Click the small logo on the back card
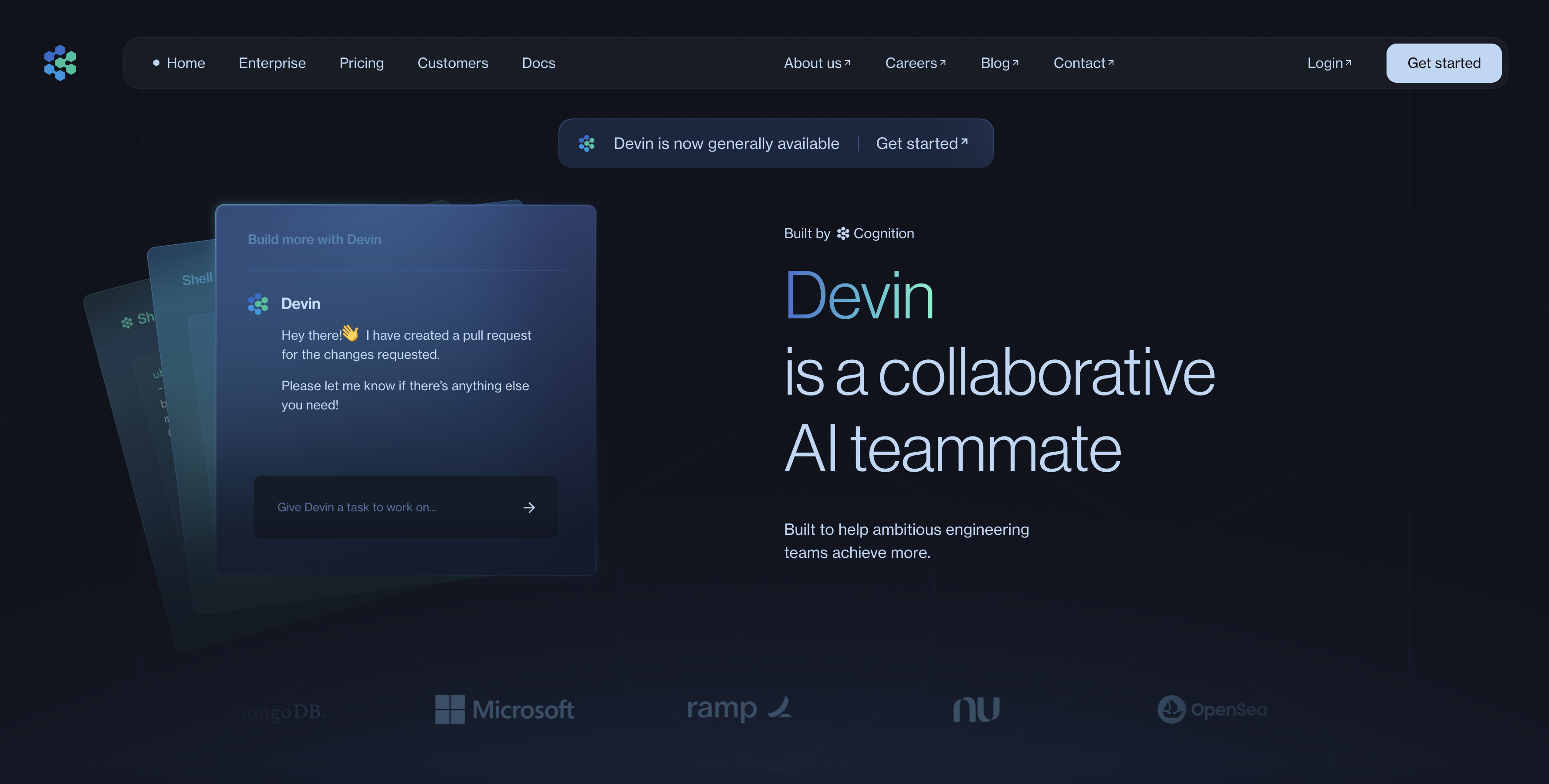Screen dimensions: 1549x784 (127, 323)
